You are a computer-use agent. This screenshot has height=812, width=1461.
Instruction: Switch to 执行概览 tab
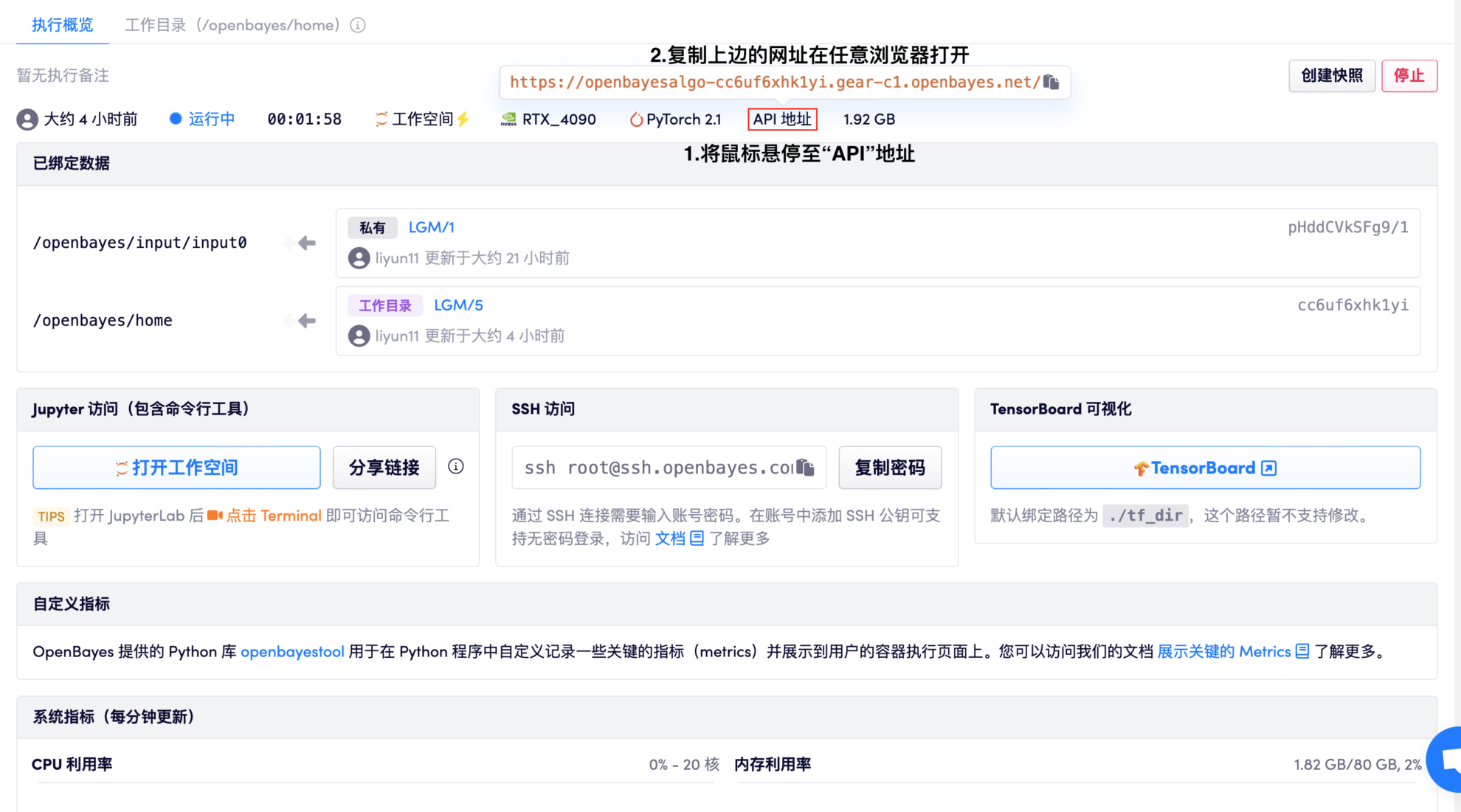tap(63, 25)
